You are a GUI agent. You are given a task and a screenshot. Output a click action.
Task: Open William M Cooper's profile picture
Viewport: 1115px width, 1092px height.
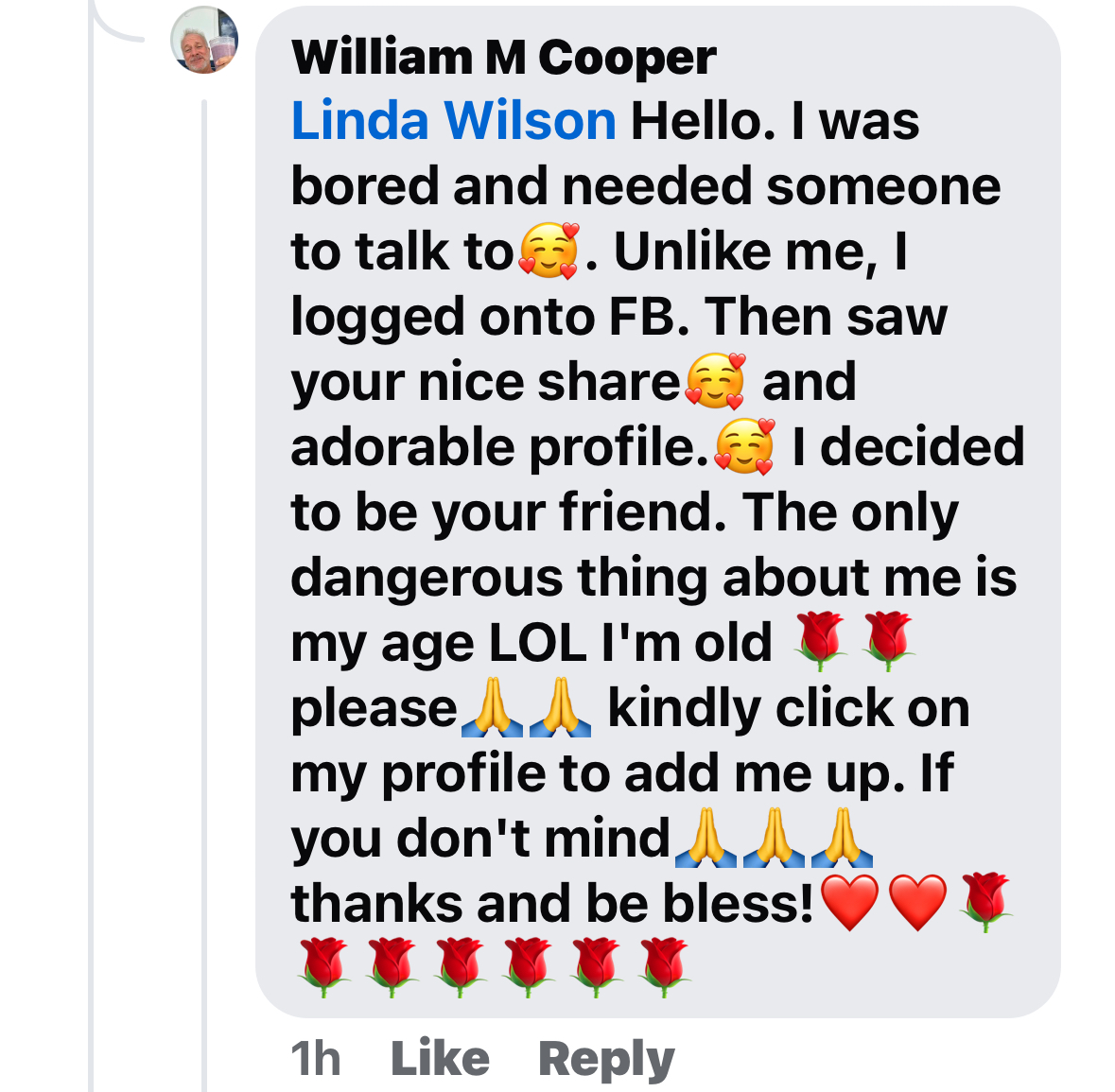pos(204,40)
